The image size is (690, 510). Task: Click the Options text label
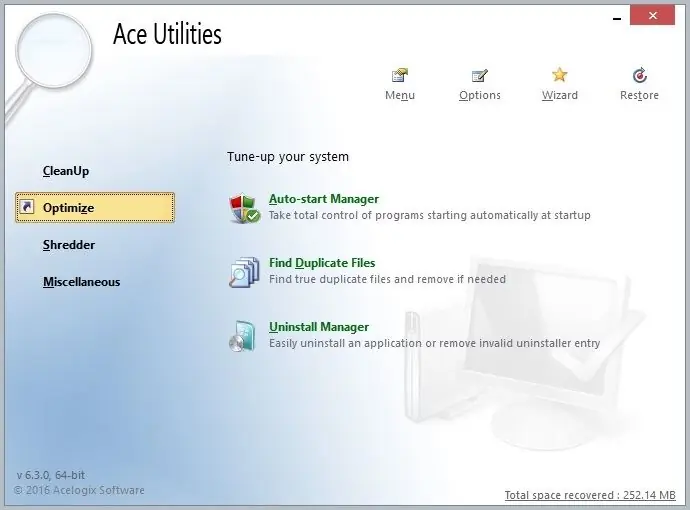pyautogui.click(x=480, y=95)
